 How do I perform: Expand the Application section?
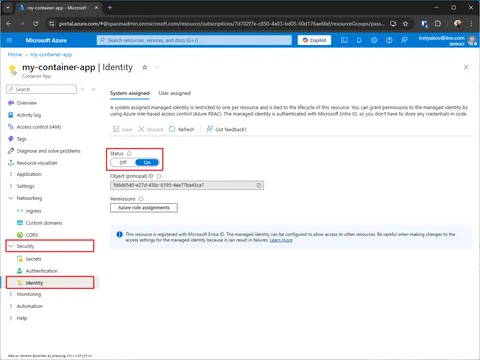click(11, 174)
